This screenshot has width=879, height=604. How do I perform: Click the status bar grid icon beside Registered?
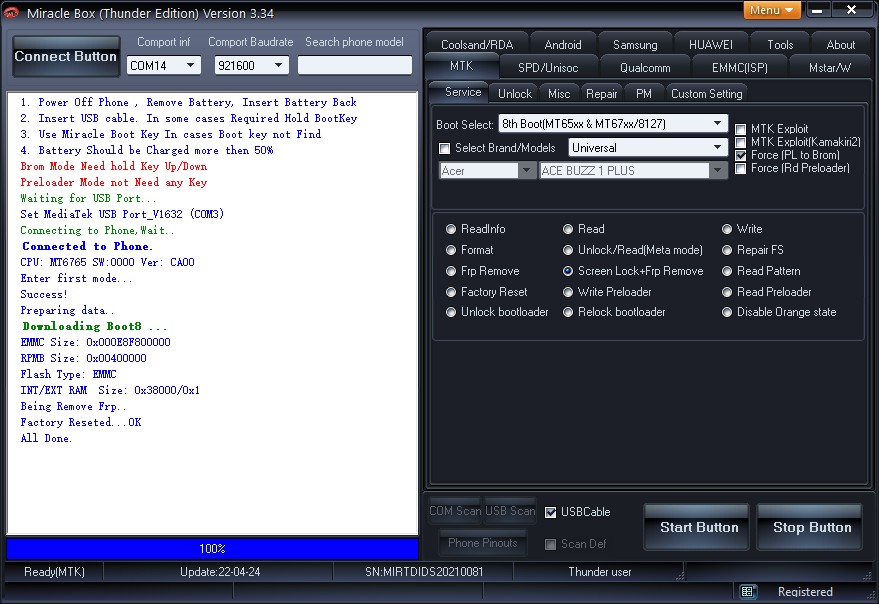[748, 591]
